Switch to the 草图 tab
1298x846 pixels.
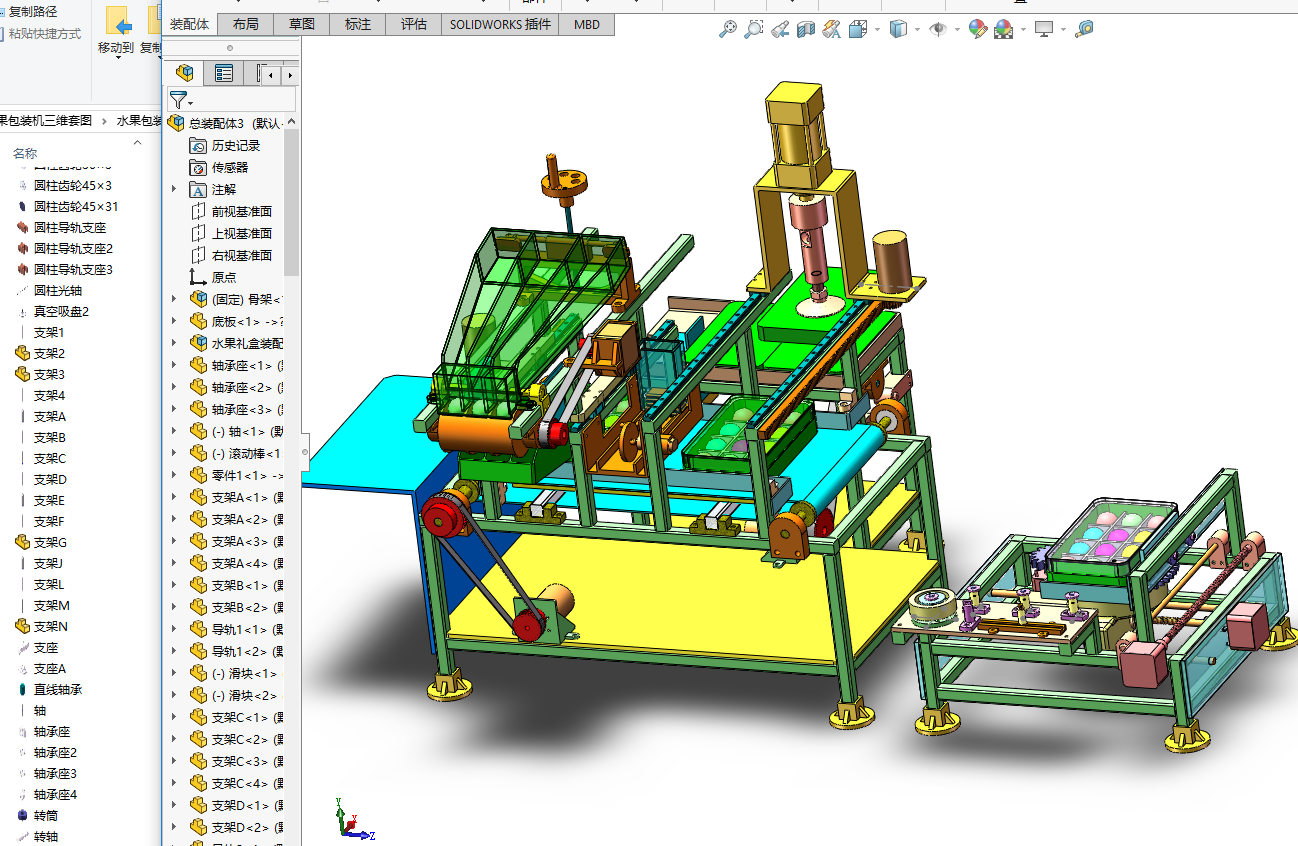301,24
